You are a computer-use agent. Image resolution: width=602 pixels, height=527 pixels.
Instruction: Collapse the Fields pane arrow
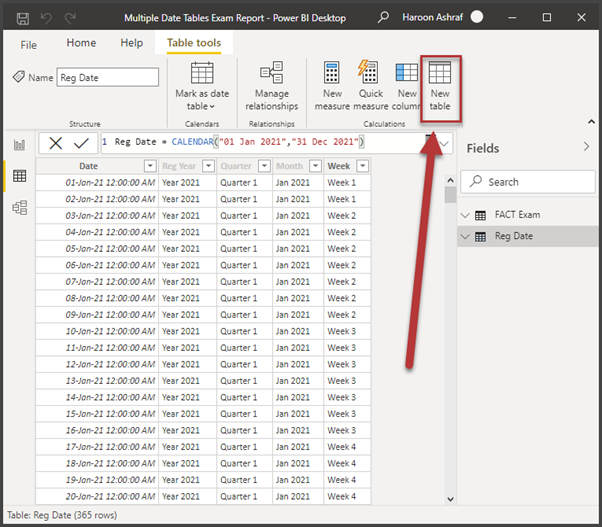coord(586,147)
